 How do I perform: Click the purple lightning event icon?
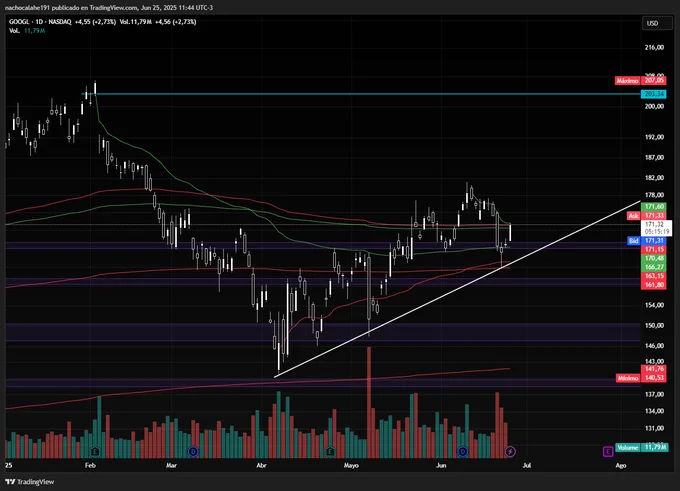(x=510, y=452)
